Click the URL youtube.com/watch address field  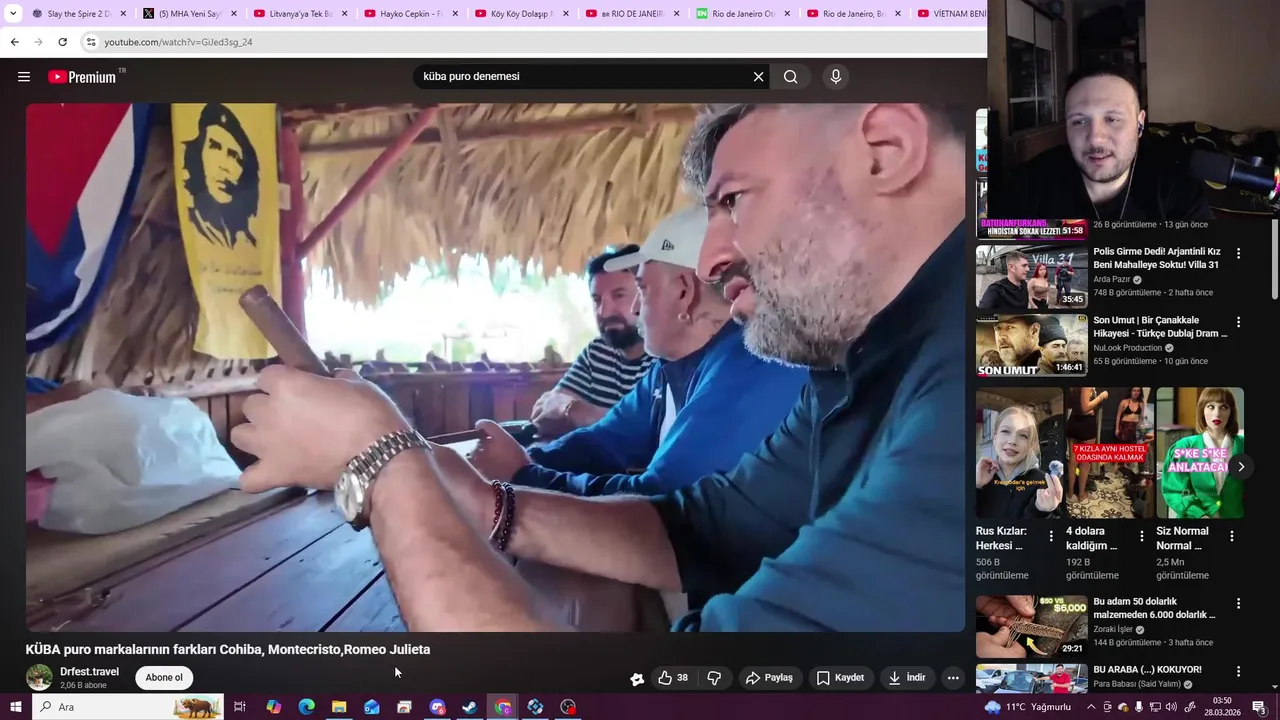click(x=178, y=42)
